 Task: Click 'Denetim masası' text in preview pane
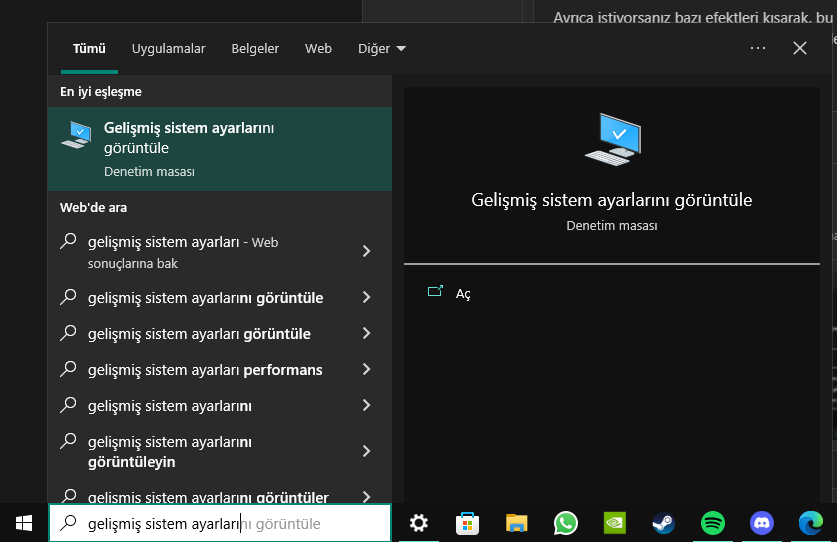click(612, 226)
